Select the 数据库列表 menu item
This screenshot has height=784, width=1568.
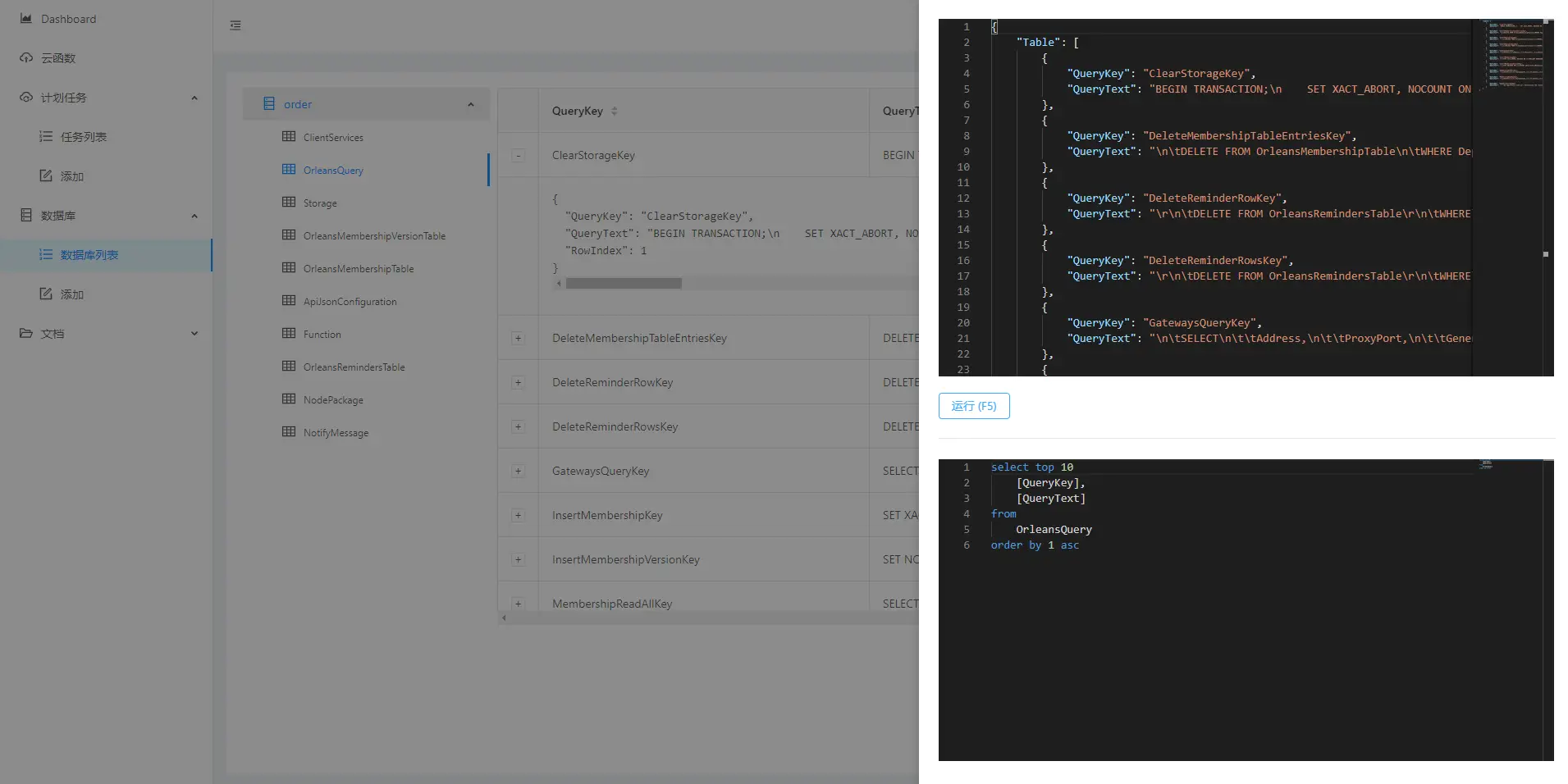pos(107,255)
